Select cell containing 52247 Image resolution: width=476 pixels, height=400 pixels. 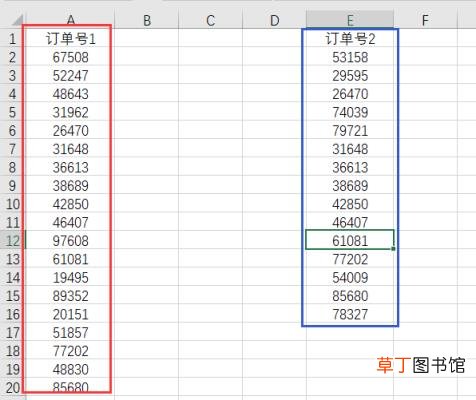pyautogui.click(x=70, y=75)
